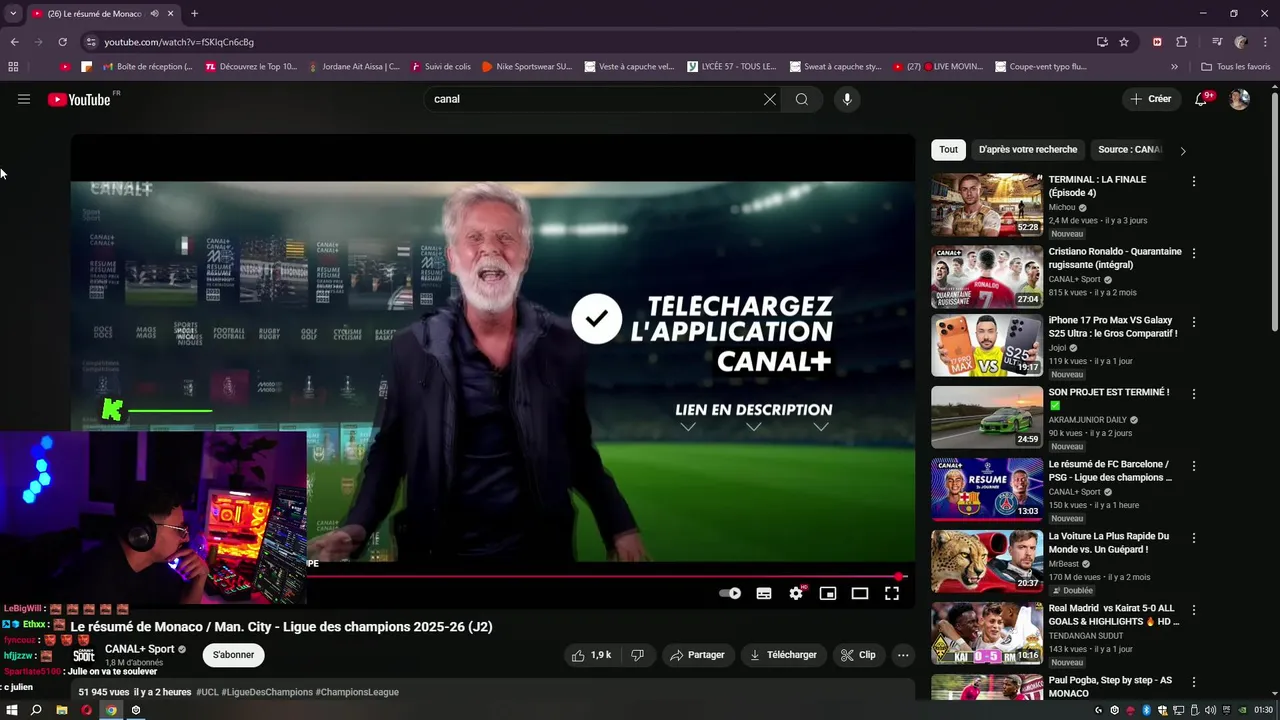Enable the miniplayer mode
Screen dimensions: 1280x720
pyautogui.click(x=828, y=593)
